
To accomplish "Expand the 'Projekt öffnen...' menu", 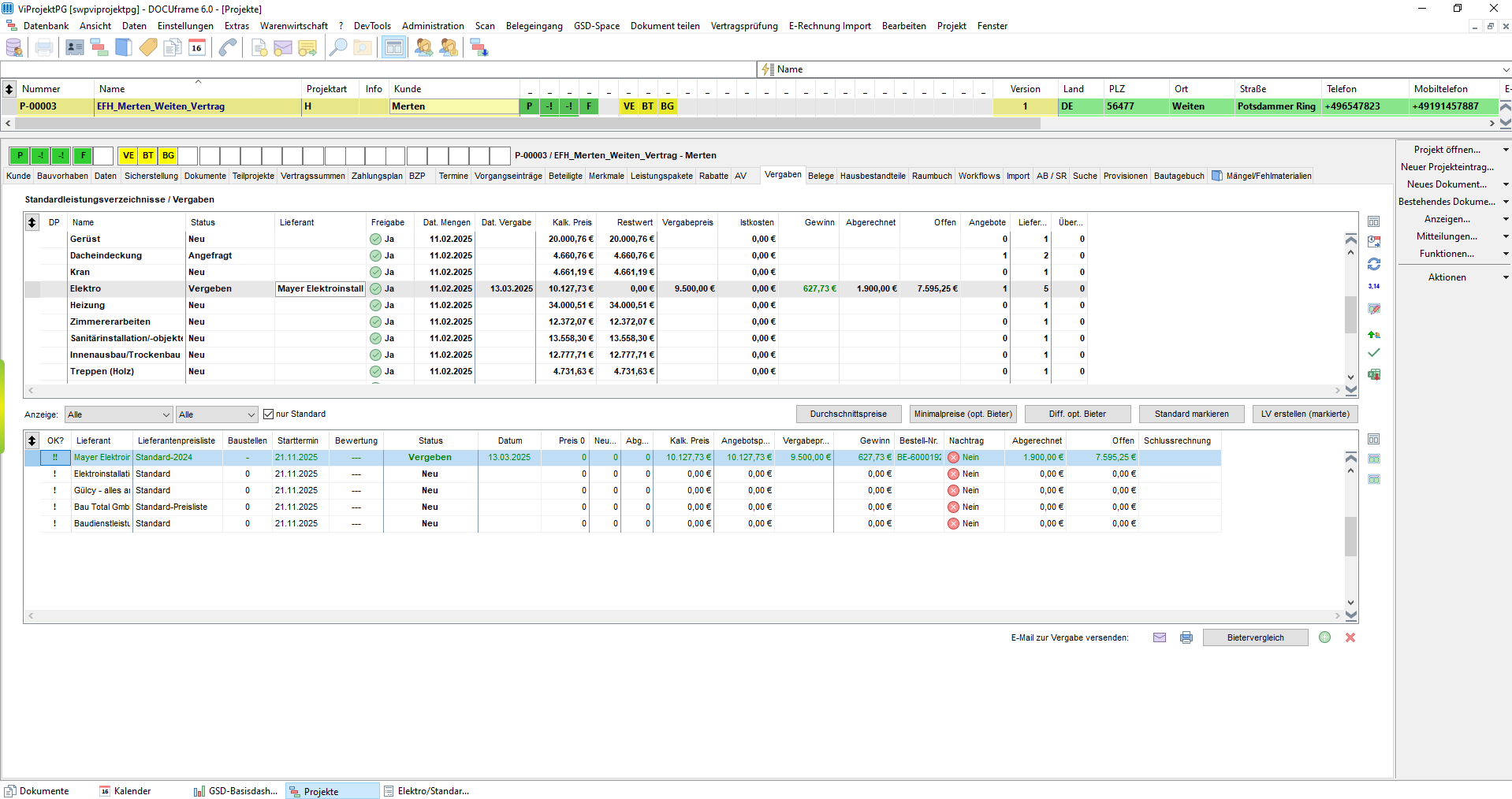I will 1506,150.
